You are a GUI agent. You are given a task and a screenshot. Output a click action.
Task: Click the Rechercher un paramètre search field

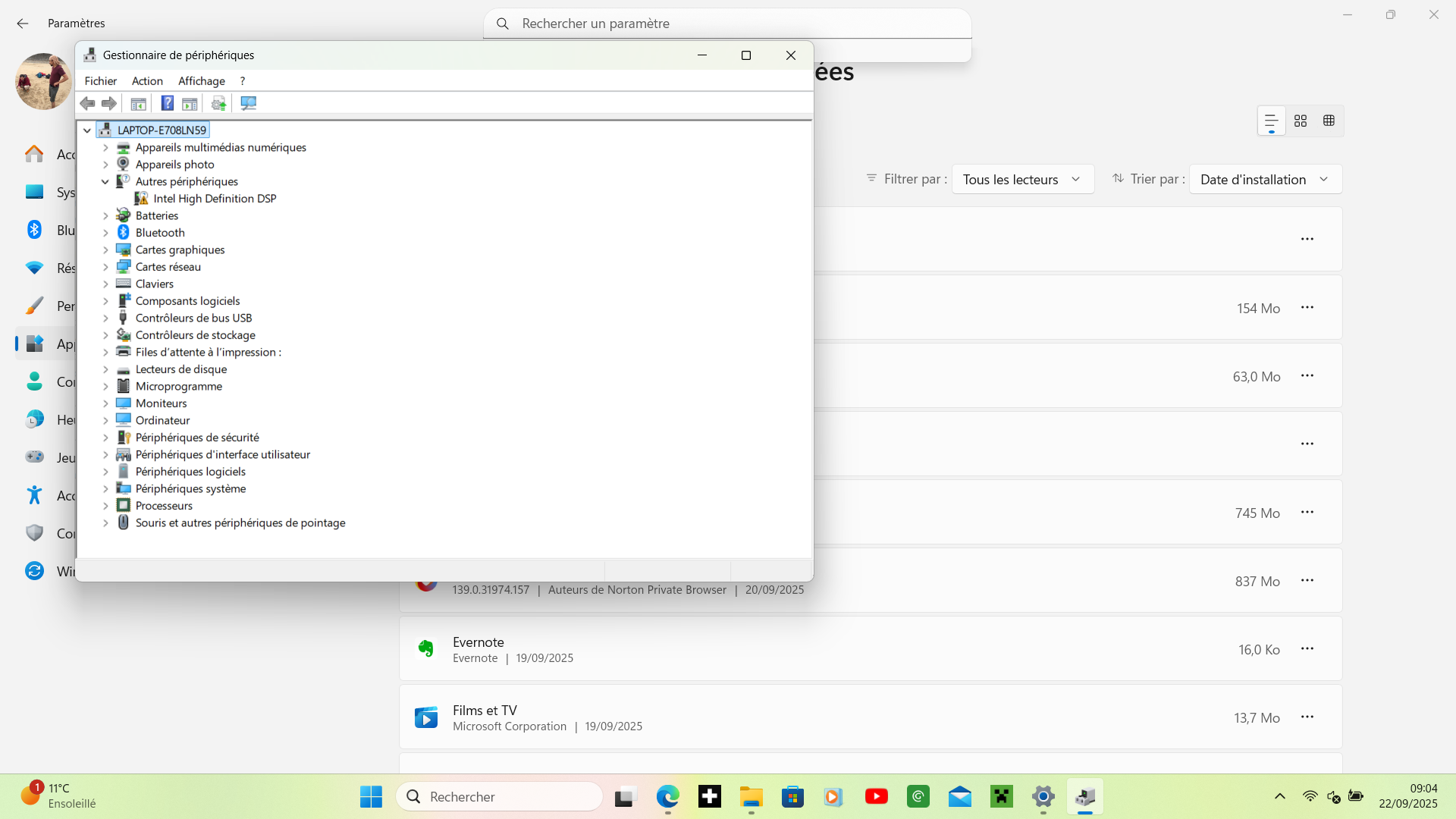click(727, 24)
